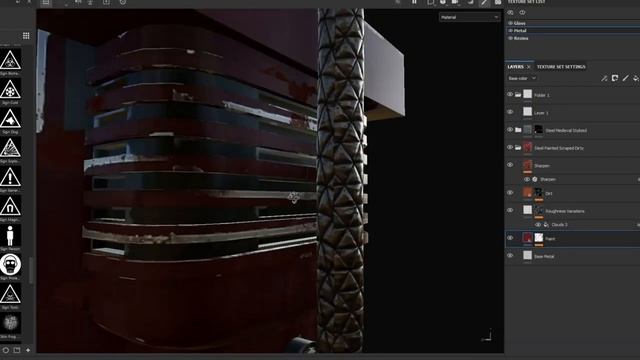Select the Dirt layer mask thumbnail

click(539, 192)
